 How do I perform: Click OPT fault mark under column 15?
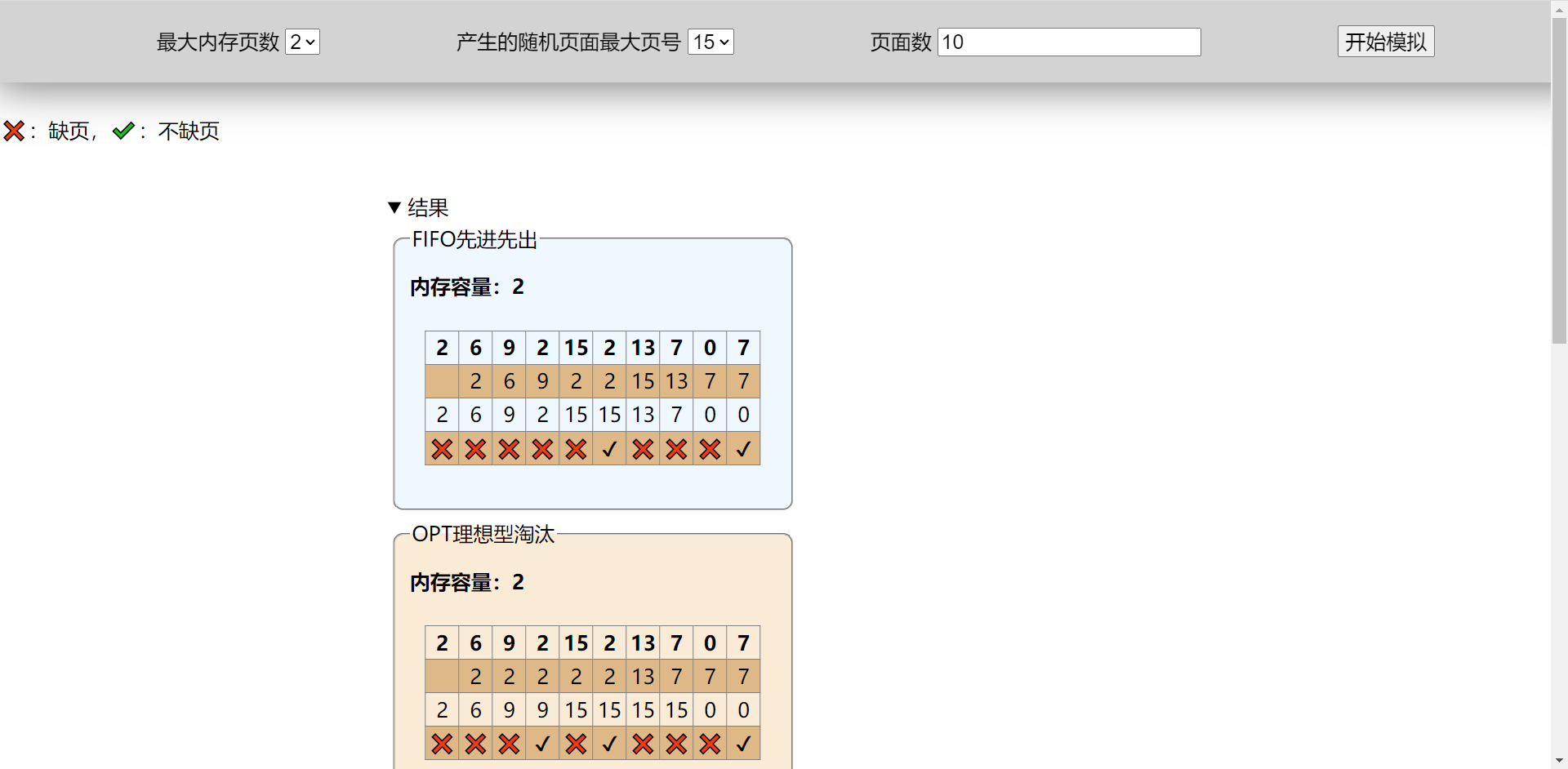[576, 744]
